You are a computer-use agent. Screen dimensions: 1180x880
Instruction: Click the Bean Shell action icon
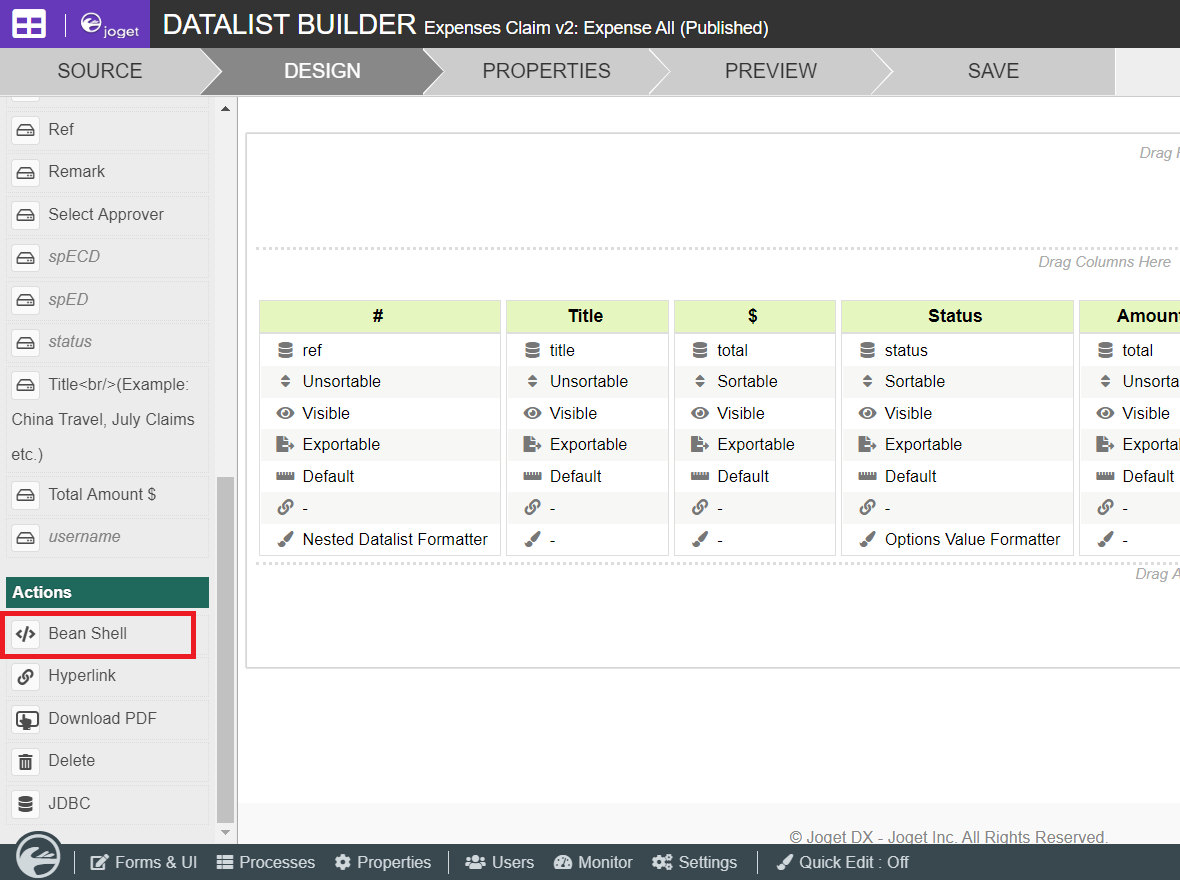tap(27, 634)
